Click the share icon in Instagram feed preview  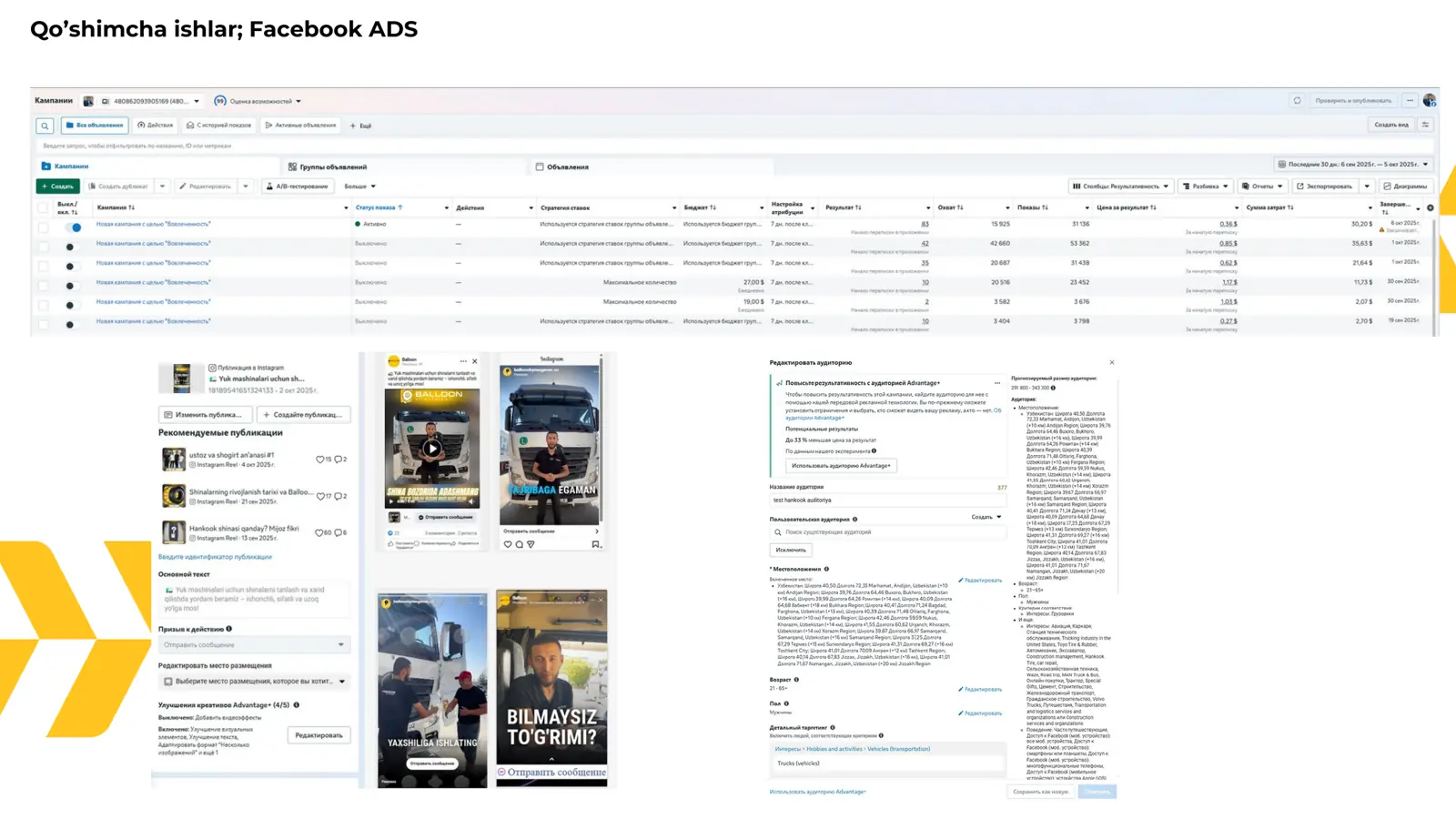531,544
